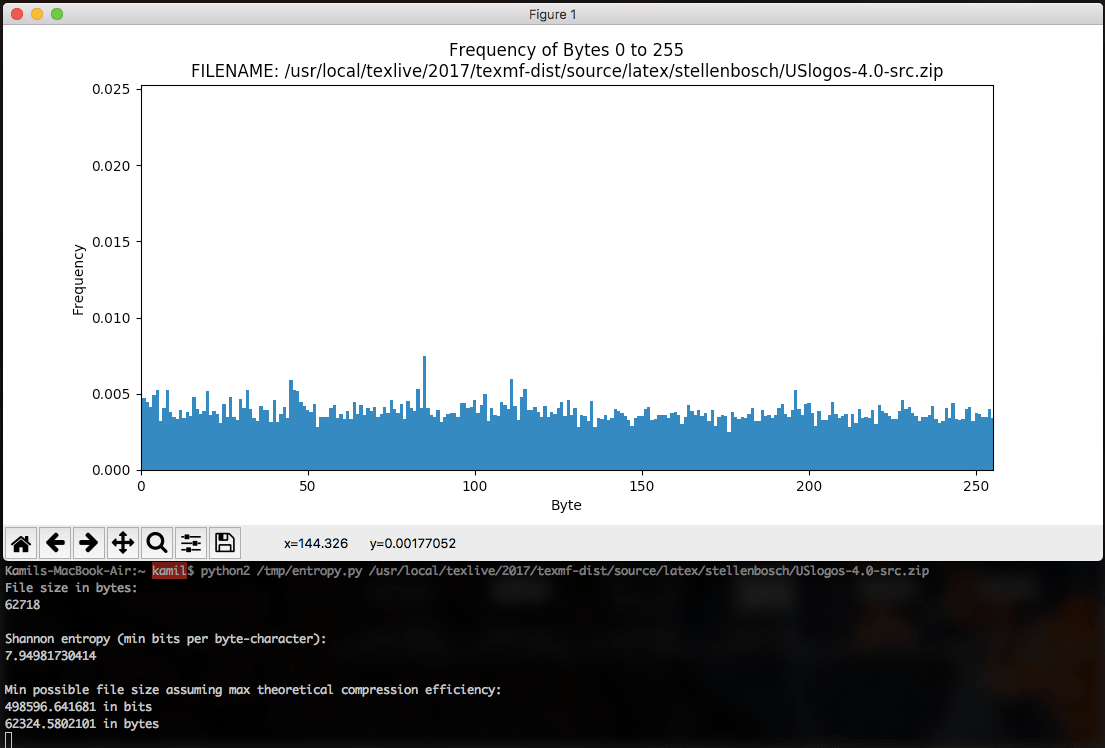This screenshot has width=1105, height=748.
Task: Click the x-axis tick label 150
Action: [x=642, y=486]
